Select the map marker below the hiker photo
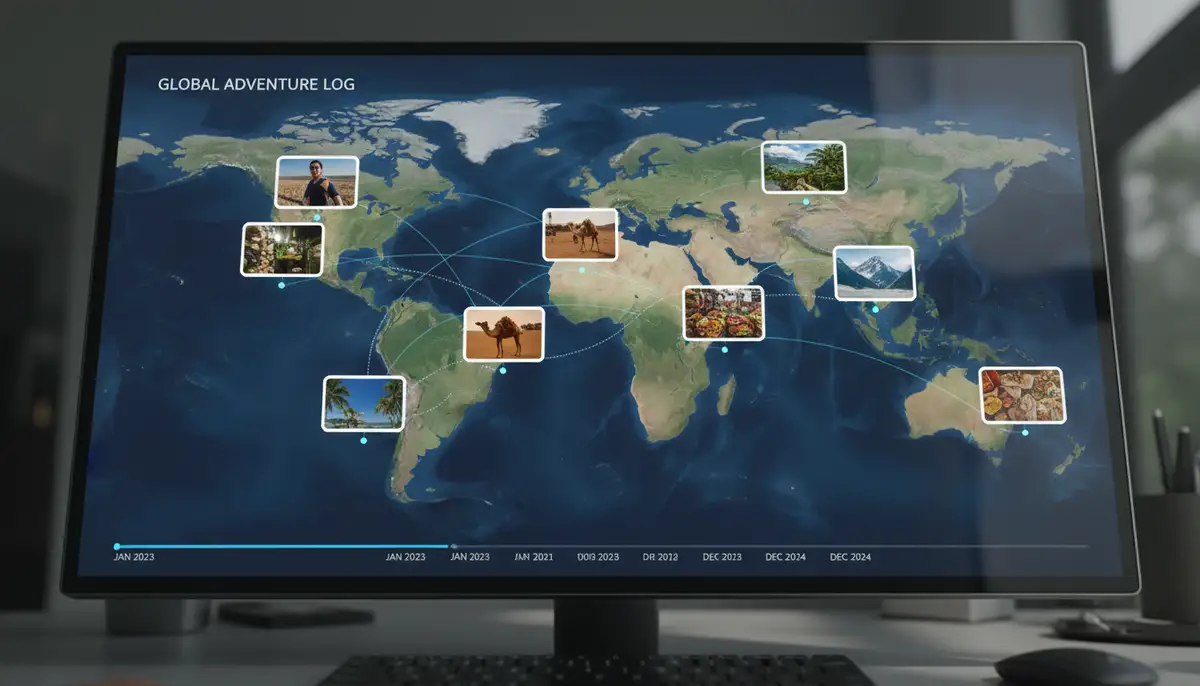The width and height of the screenshot is (1200, 686). tap(318, 216)
